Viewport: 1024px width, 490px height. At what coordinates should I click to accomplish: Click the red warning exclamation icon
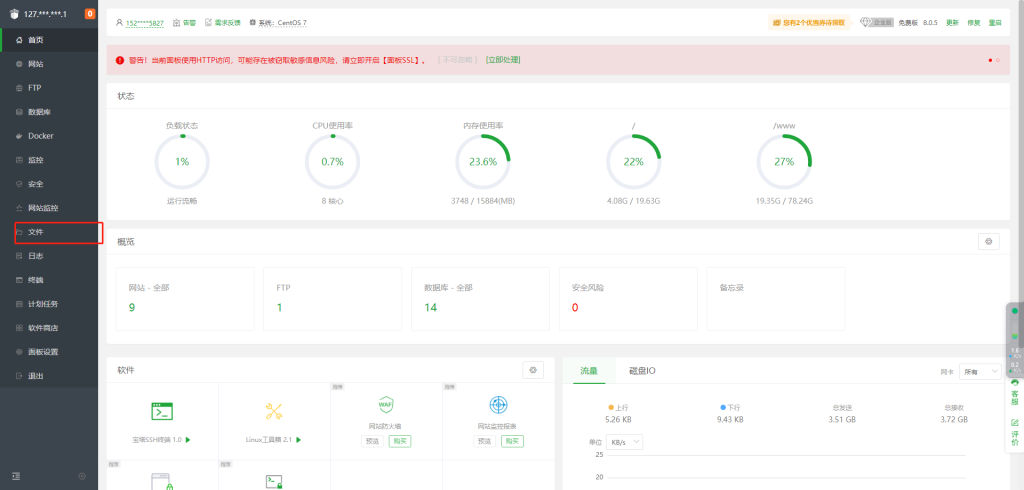(x=120, y=60)
